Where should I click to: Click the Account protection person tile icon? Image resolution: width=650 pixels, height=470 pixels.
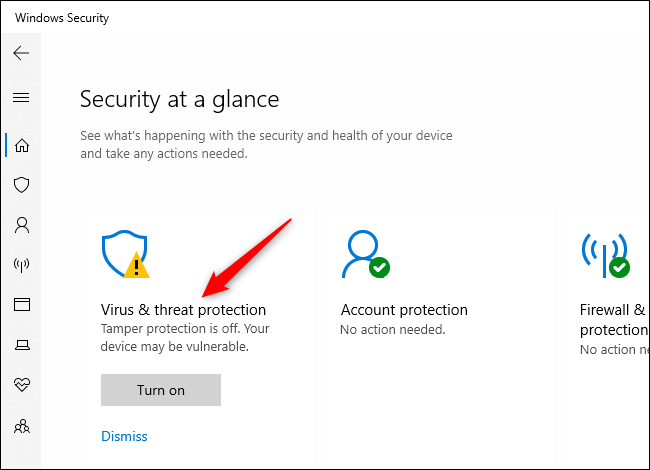pos(364,255)
